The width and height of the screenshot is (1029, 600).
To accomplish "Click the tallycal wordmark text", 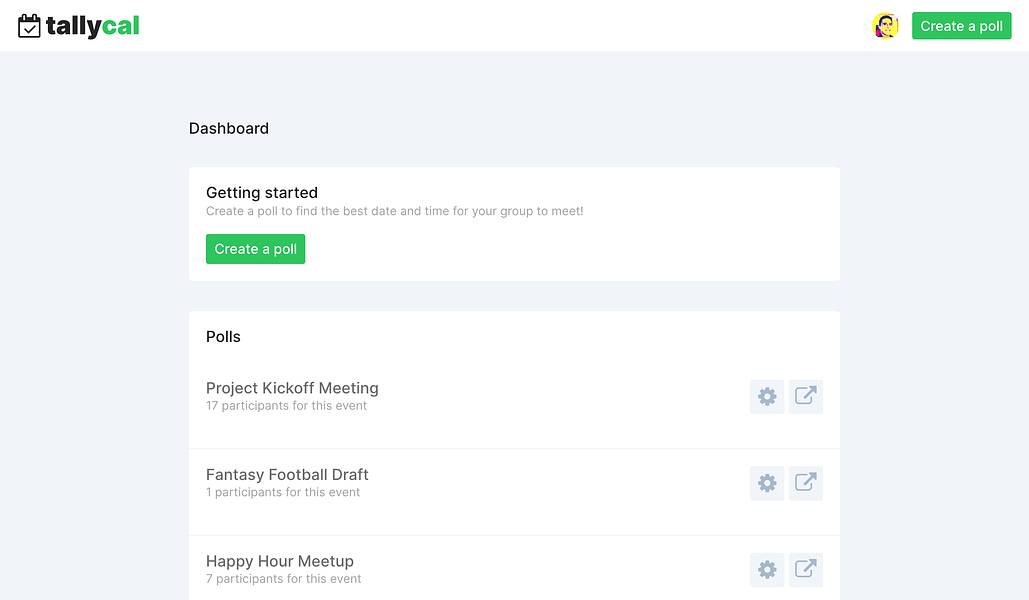I will 93,27.
